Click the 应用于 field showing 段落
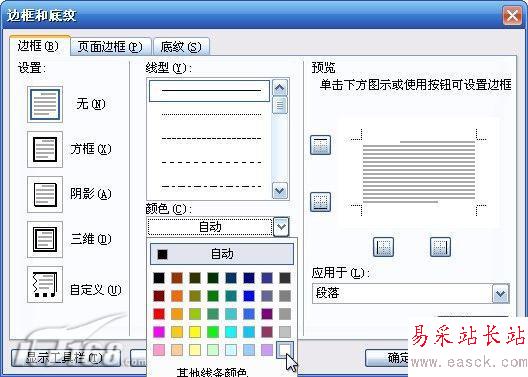528x377 pixels. [402, 294]
